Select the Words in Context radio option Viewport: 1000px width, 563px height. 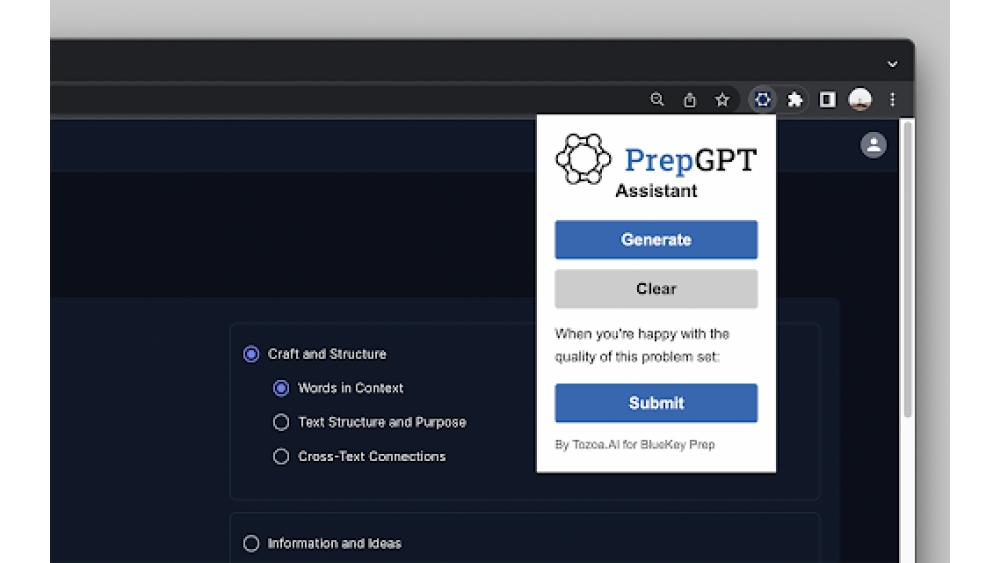pyautogui.click(x=281, y=388)
